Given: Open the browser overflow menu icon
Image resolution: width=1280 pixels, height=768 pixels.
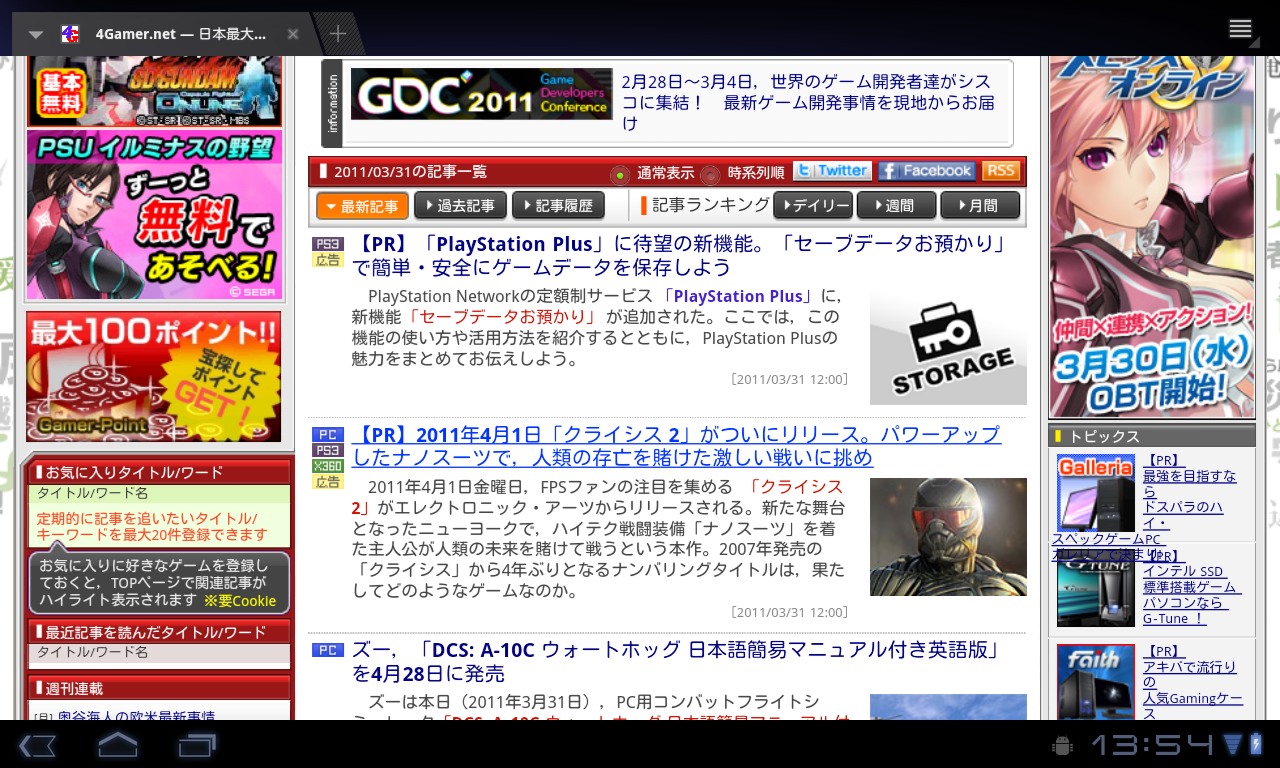Looking at the screenshot, I should [x=1240, y=29].
